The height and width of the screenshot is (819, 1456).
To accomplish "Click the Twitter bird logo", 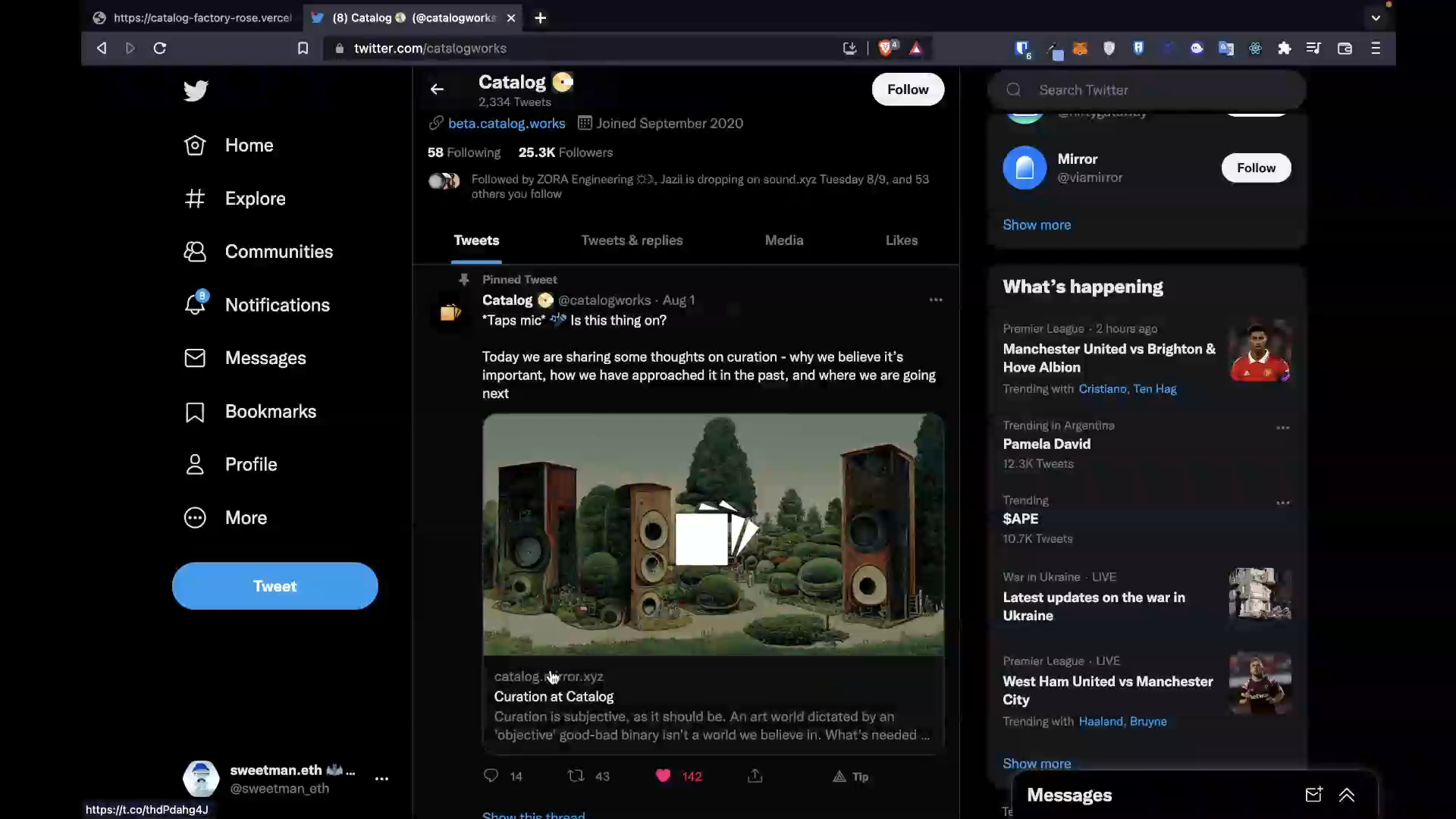I will click(196, 91).
